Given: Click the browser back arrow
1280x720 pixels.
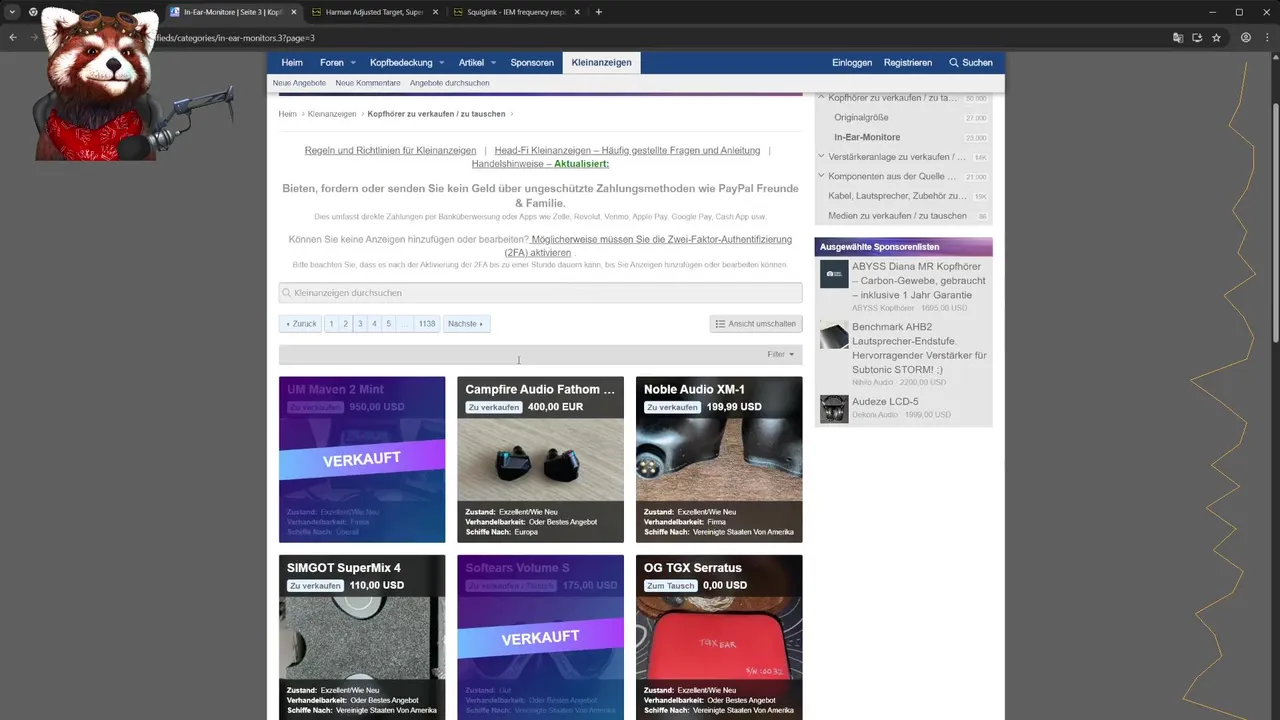Looking at the screenshot, I should pos(13,37).
